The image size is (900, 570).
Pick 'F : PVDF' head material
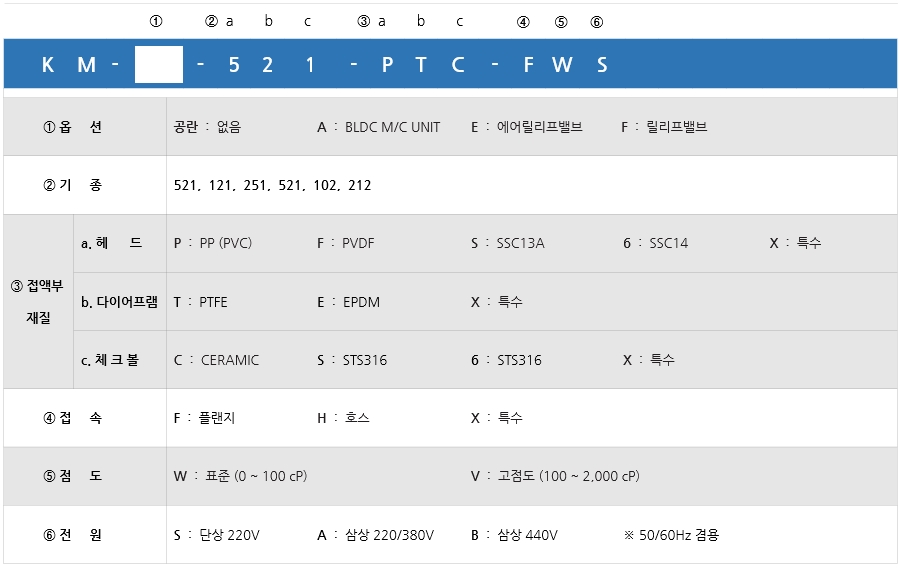tap(345, 243)
